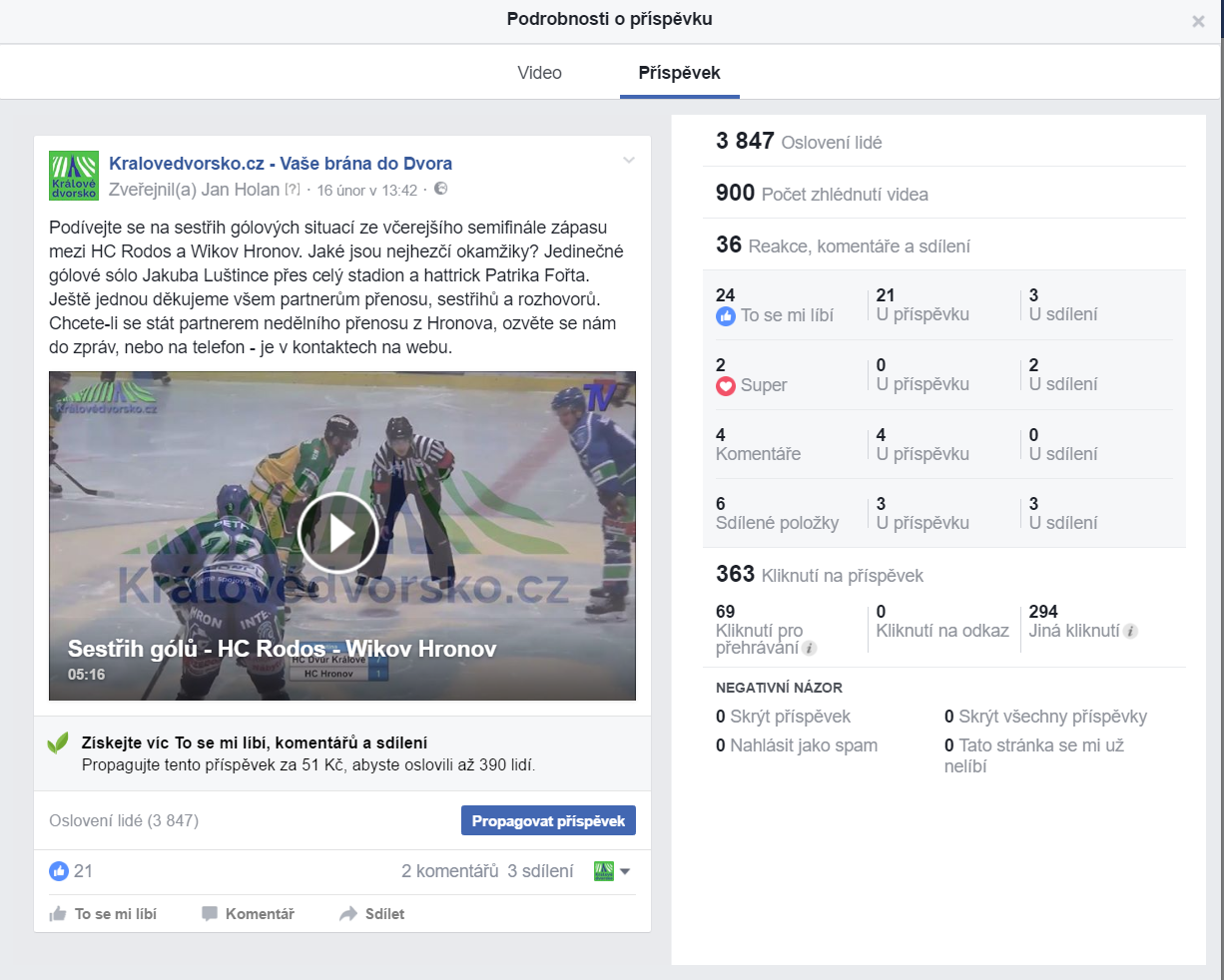1224x980 pixels.
Task: Click the public globe privacy icon
Action: click(x=440, y=189)
